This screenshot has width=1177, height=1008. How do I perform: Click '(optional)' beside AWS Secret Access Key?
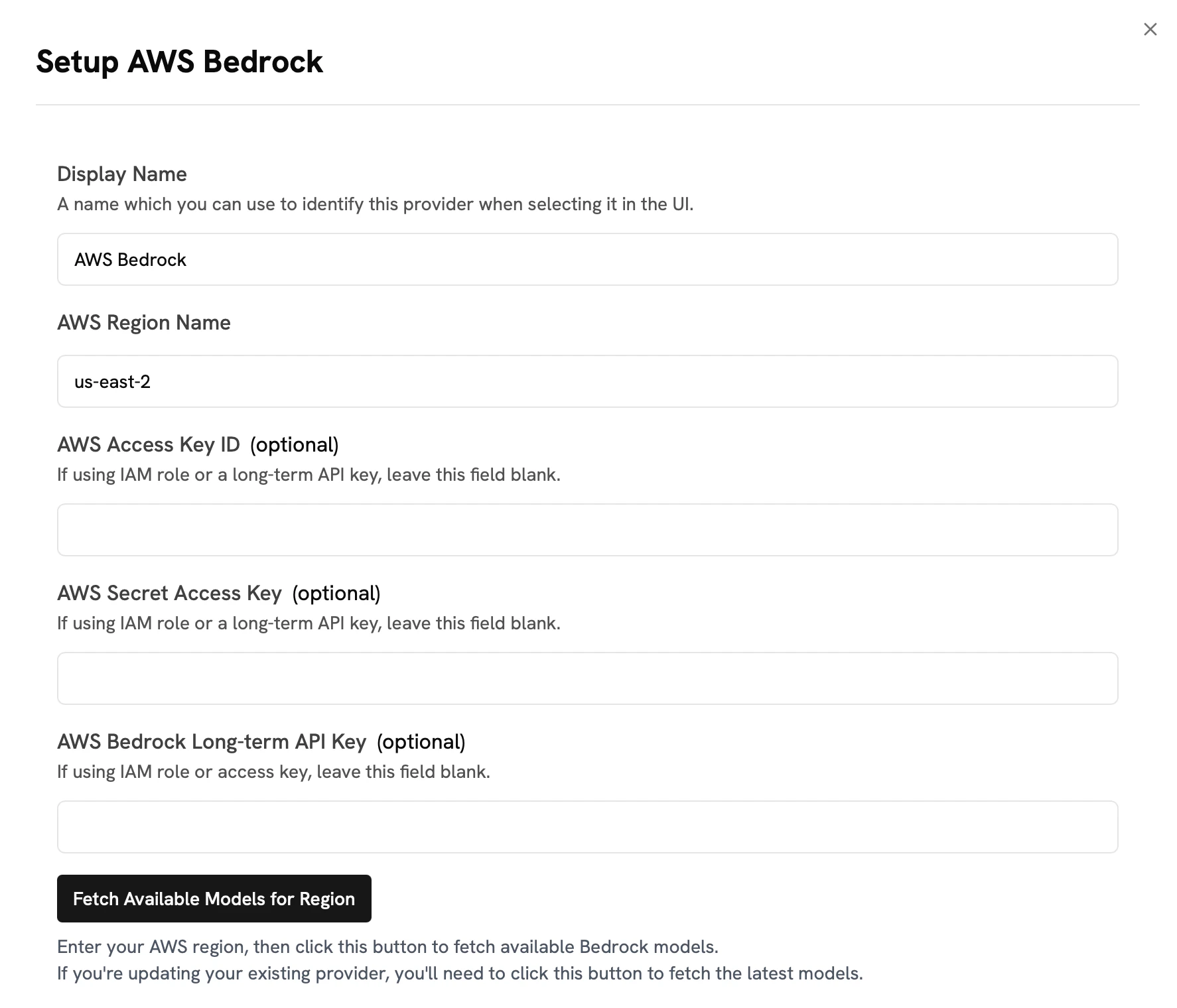coord(336,594)
